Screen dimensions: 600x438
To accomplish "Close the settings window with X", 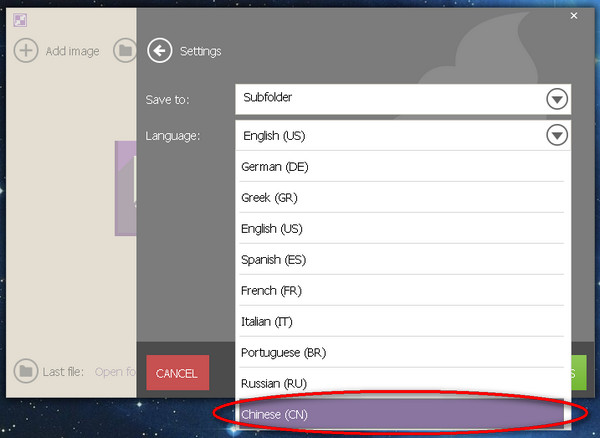I will pos(574,16).
